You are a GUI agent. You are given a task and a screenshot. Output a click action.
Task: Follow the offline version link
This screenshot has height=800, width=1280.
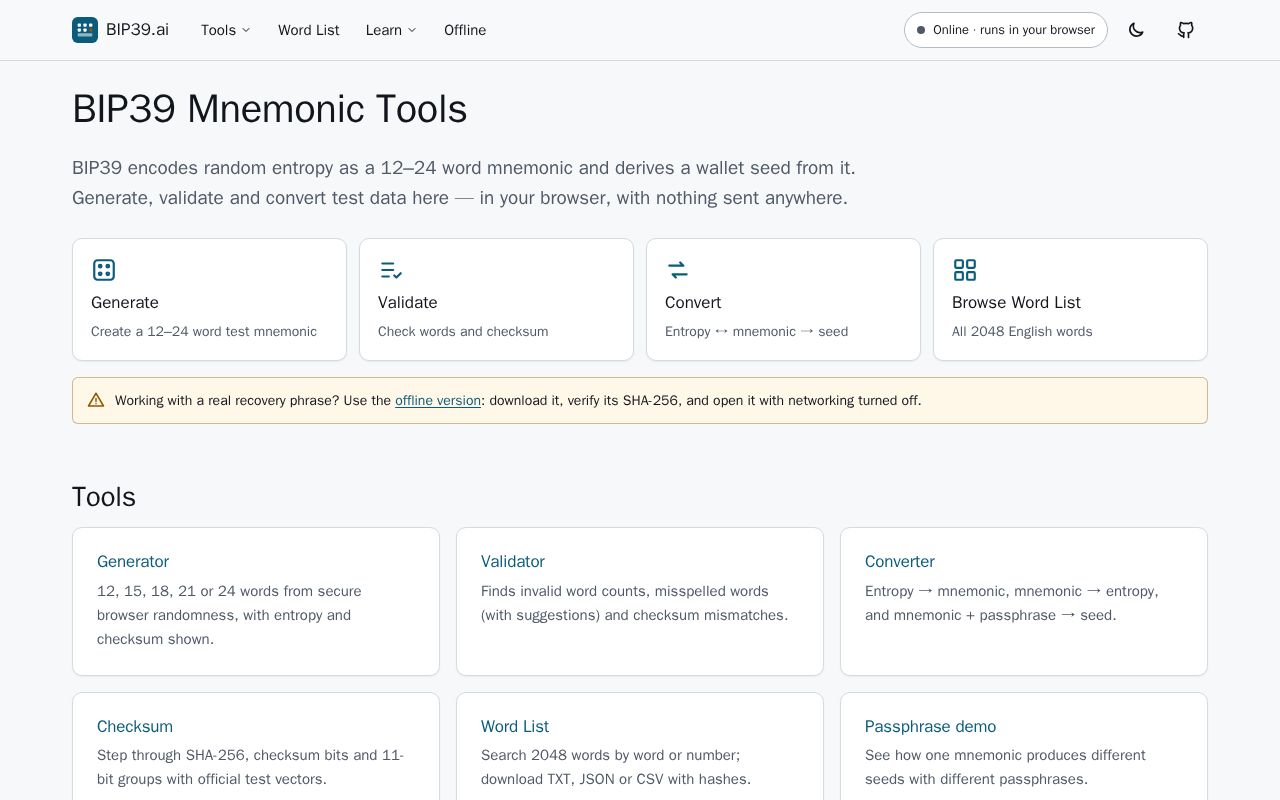pyautogui.click(x=438, y=400)
